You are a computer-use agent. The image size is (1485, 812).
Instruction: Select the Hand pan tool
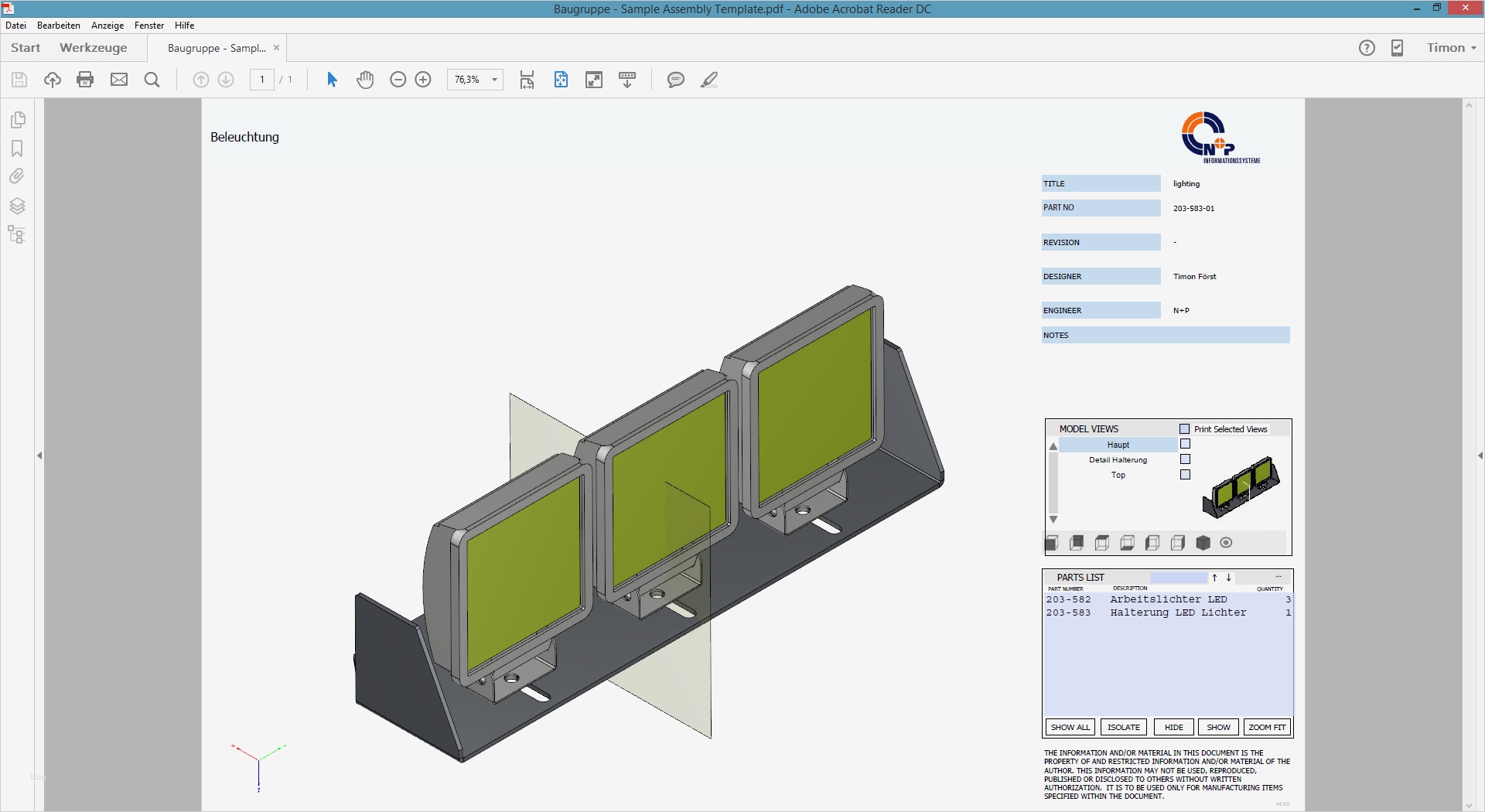[365, 80]
